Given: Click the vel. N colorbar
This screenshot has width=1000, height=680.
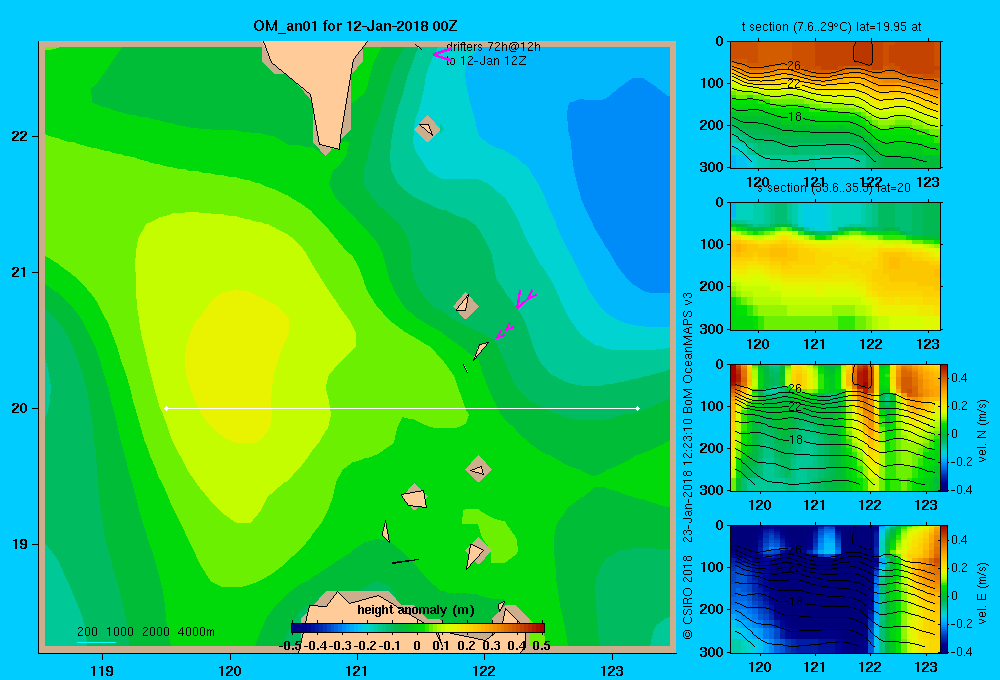Looking at the screenshot, I should click(x=944, y=427).
